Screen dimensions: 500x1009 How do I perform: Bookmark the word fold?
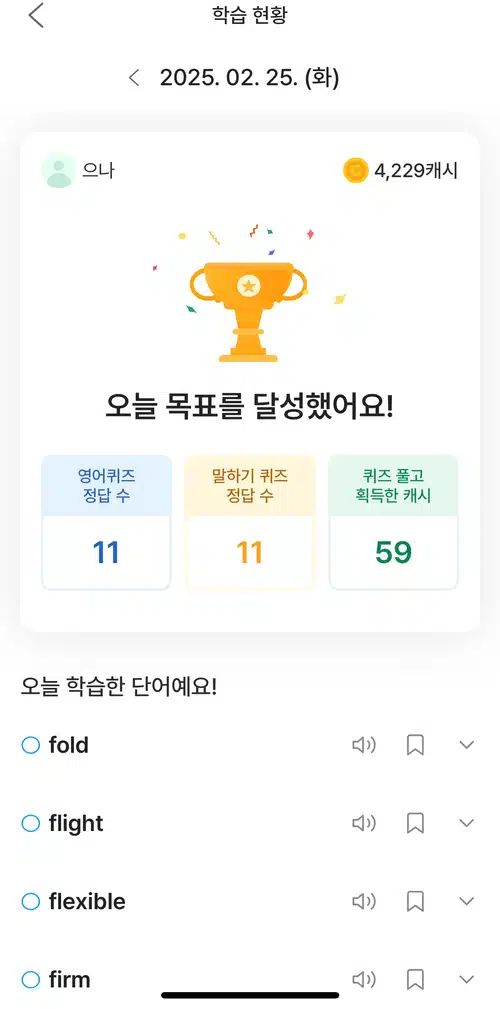416,745
